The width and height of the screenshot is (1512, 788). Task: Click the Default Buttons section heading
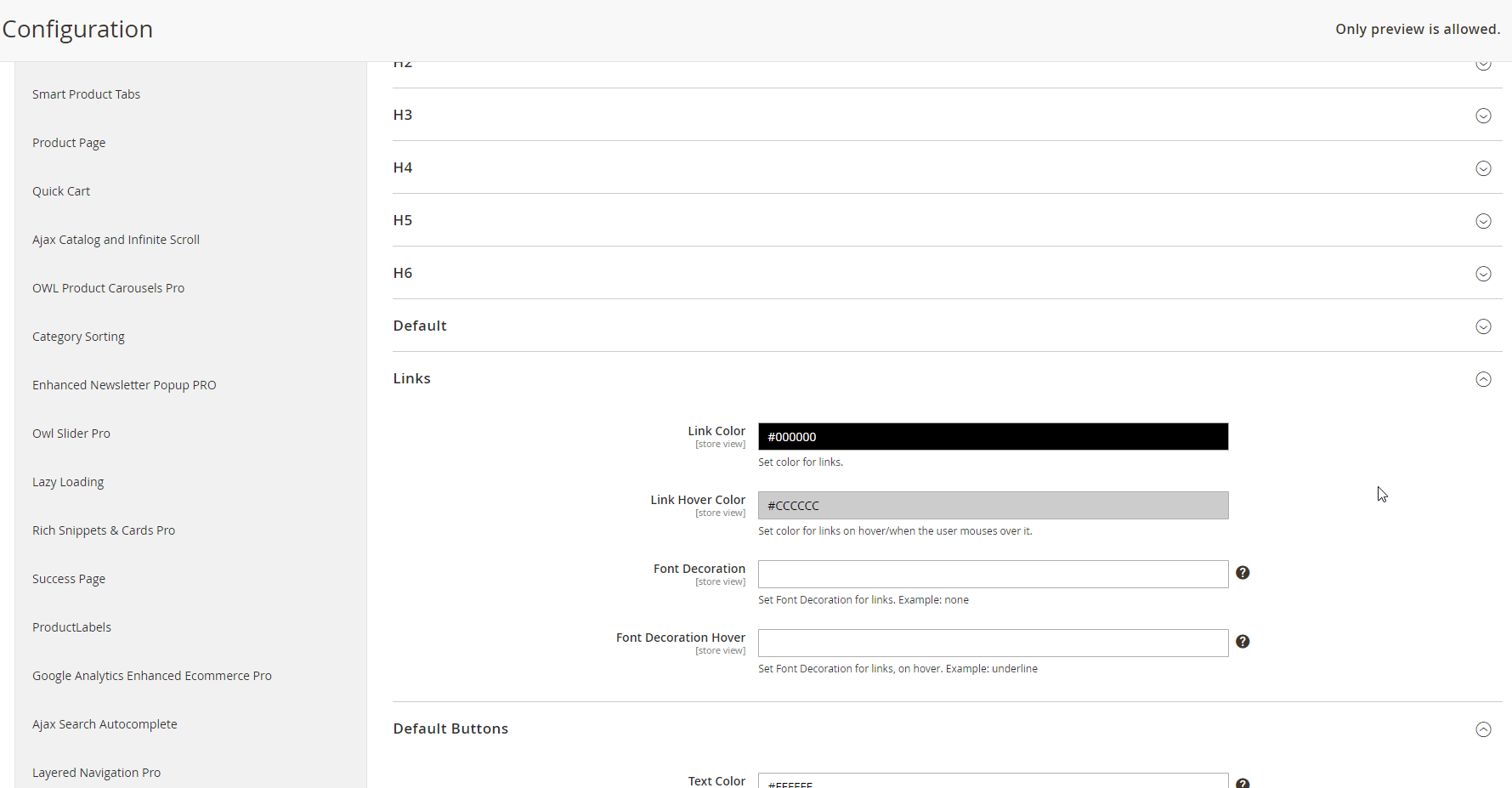click(450, 728)
